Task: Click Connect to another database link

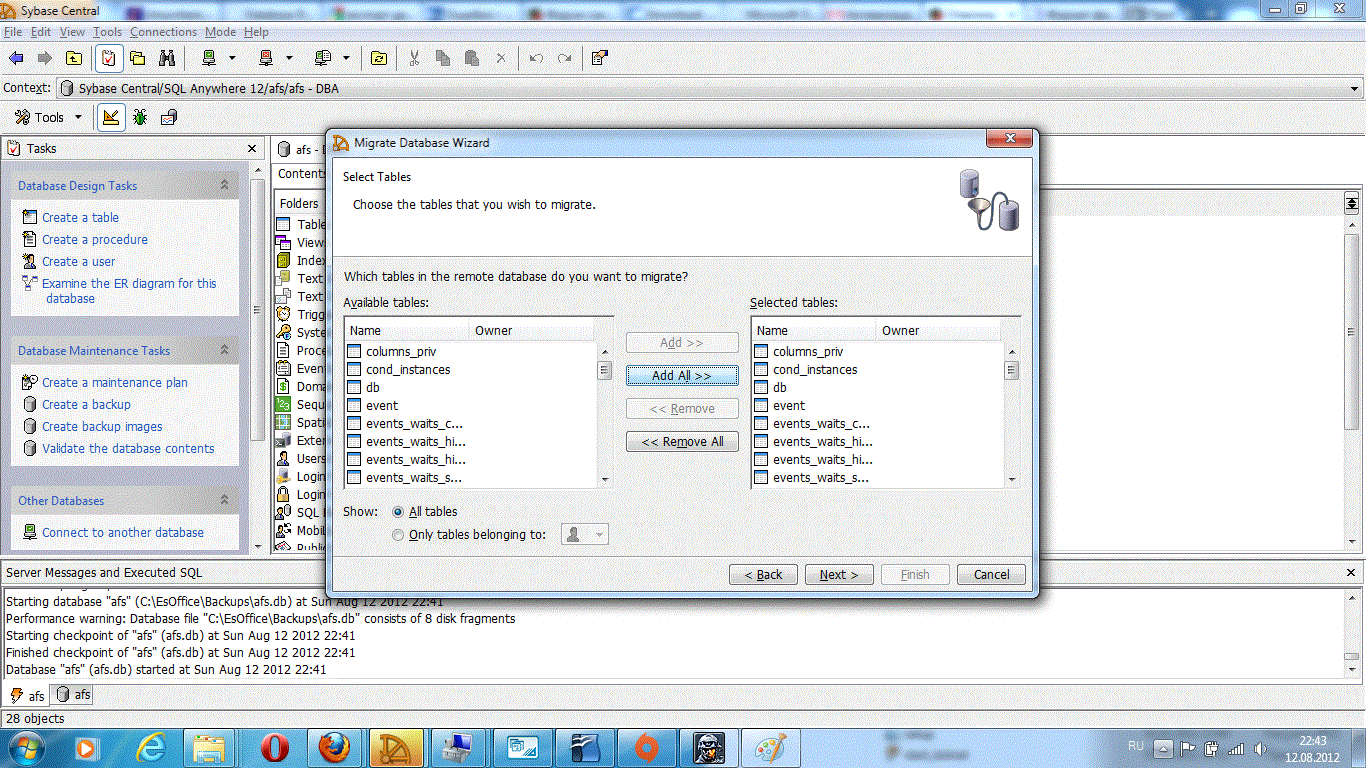Action: click(x=123, y=532)
